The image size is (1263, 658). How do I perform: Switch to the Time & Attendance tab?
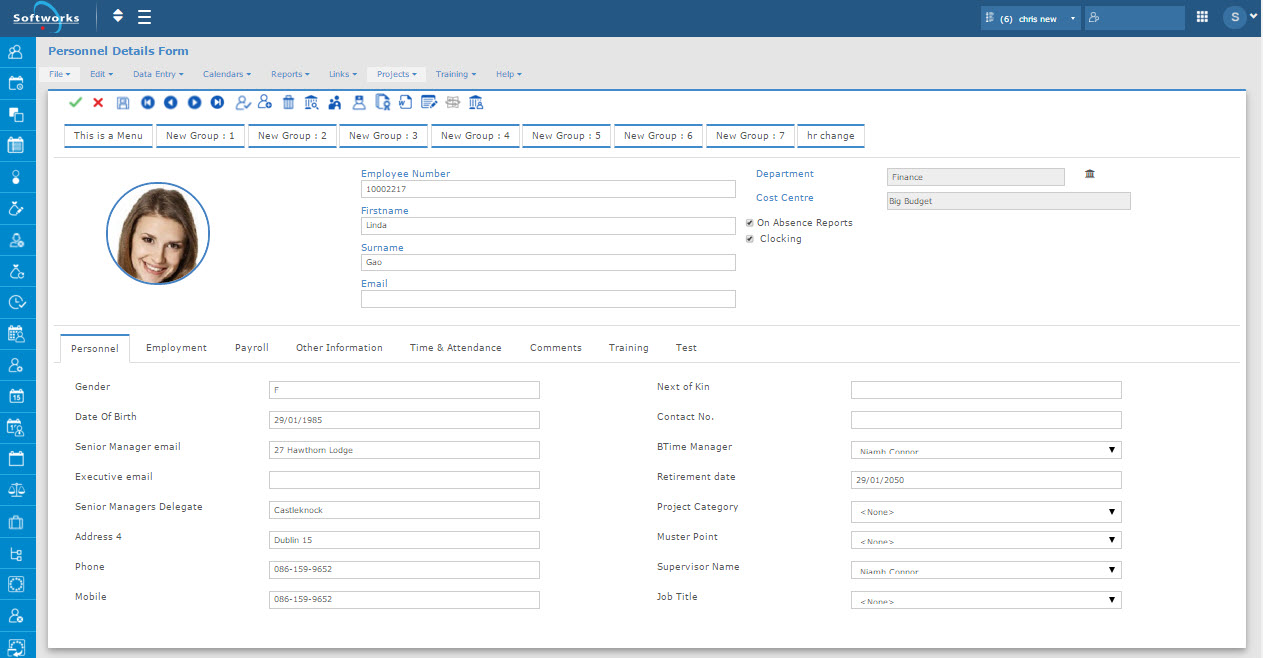pyautogui.click(x=455, y=348)
